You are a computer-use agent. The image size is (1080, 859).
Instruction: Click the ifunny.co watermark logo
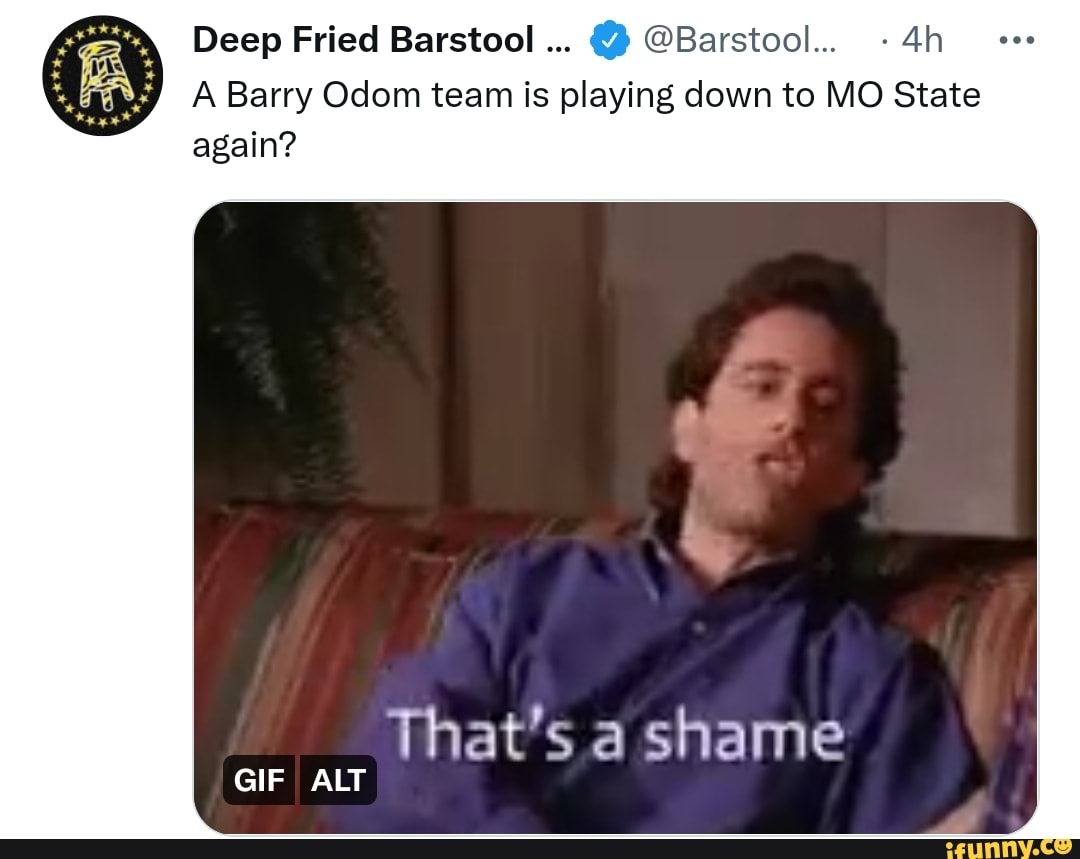tap(1008, 848)
